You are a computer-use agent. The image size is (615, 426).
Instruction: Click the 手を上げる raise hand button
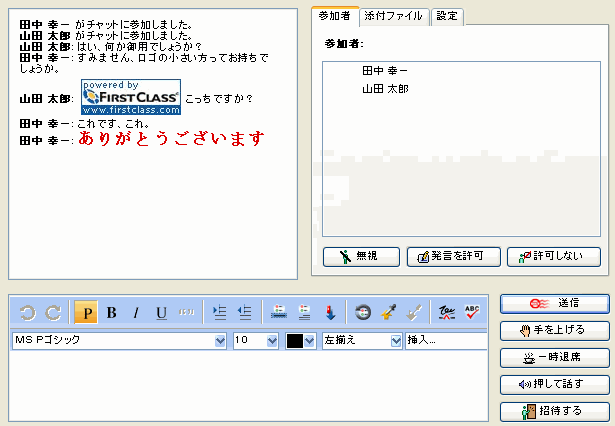(554, 329)
